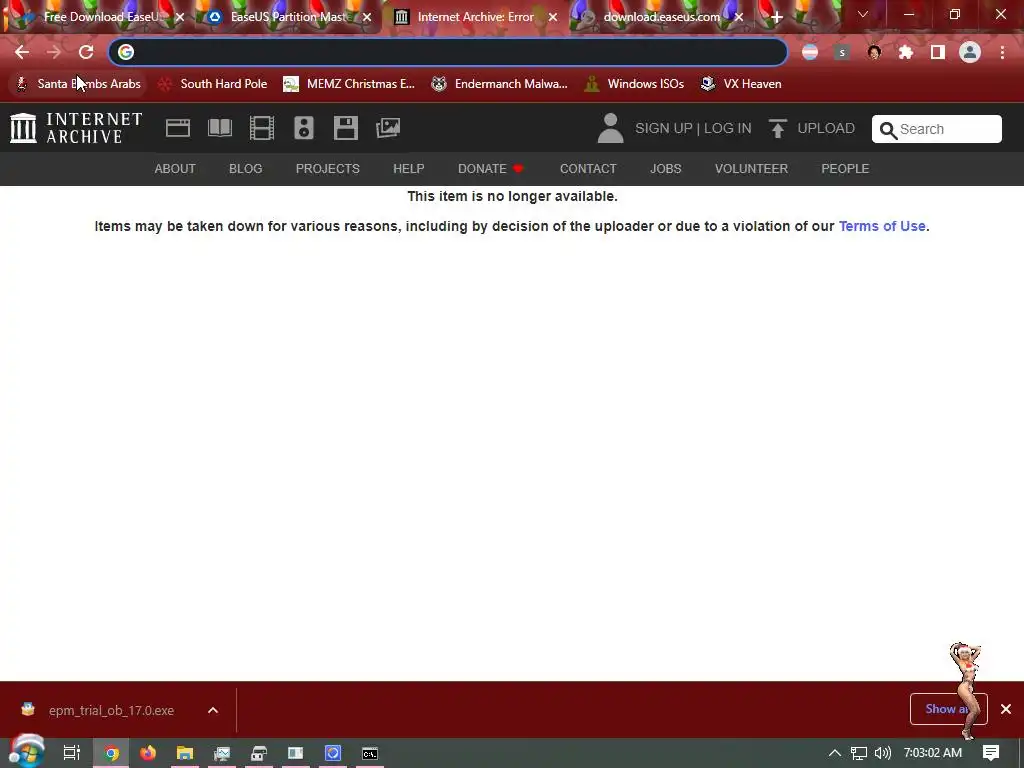The image size is (1024, 768).
Task: Click the gray 'S' extension icon
Action: coord(842,52)
